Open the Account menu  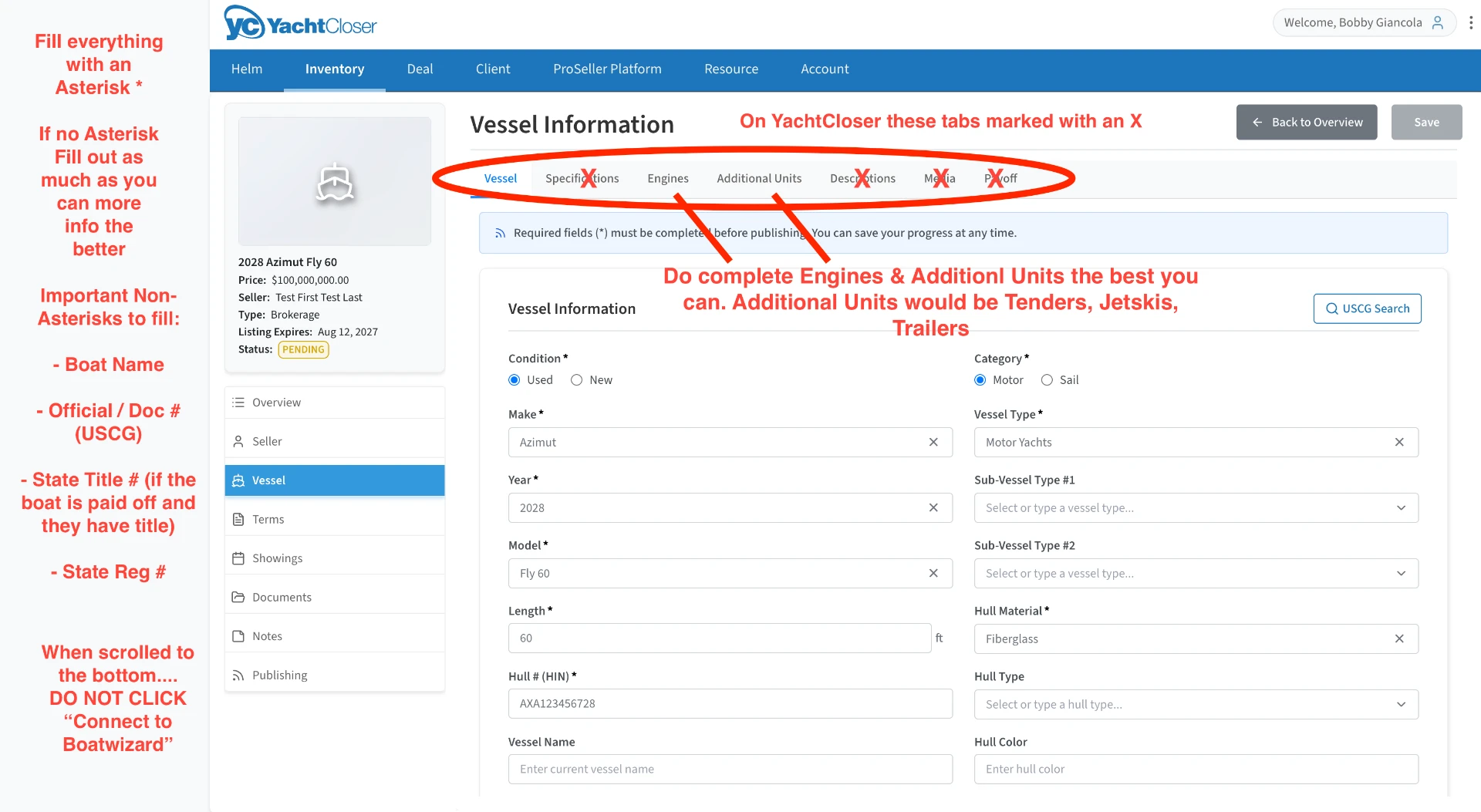coord(825,69)
